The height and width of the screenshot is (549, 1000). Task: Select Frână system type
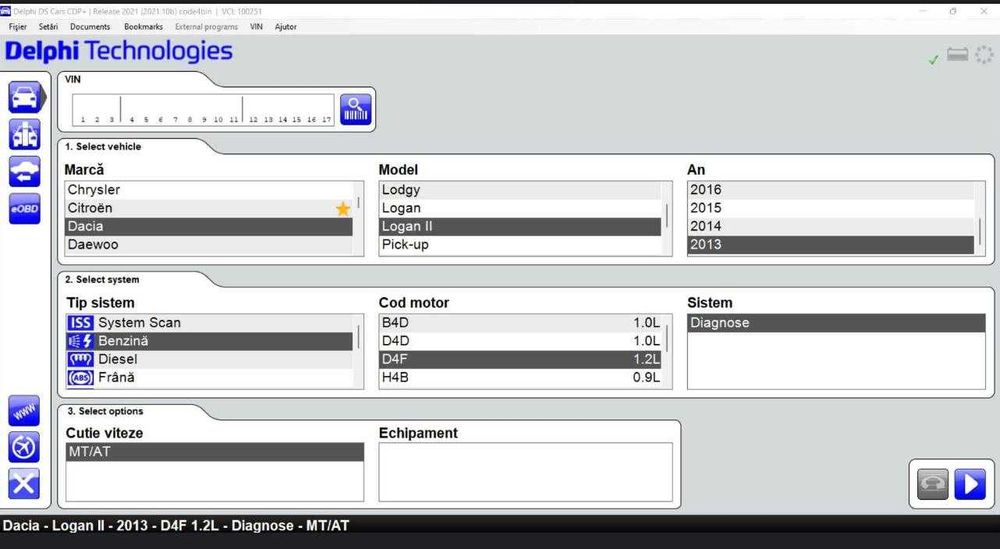click(x=209, y=377)
